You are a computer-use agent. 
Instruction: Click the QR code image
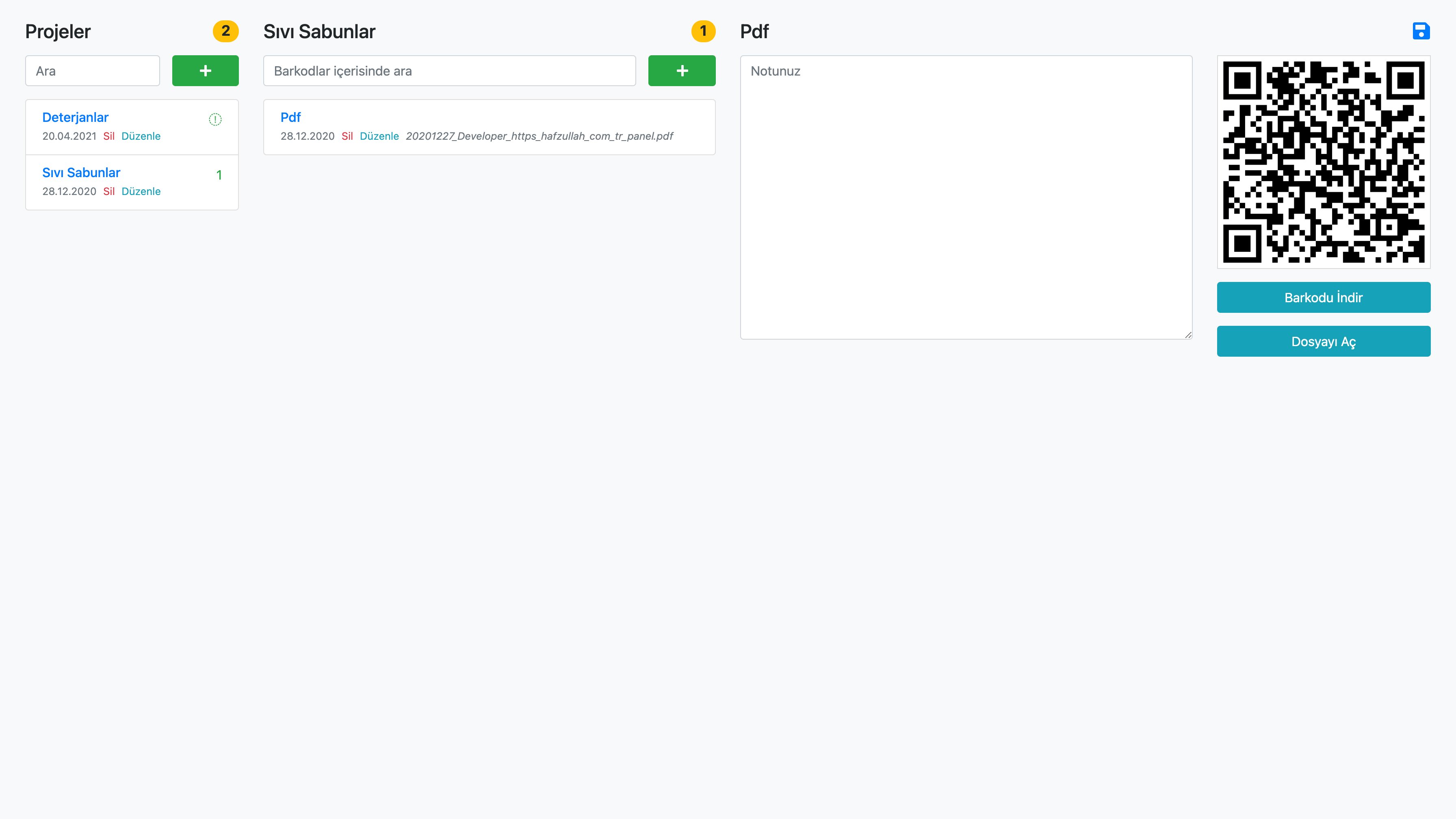tap(1323, 162)
